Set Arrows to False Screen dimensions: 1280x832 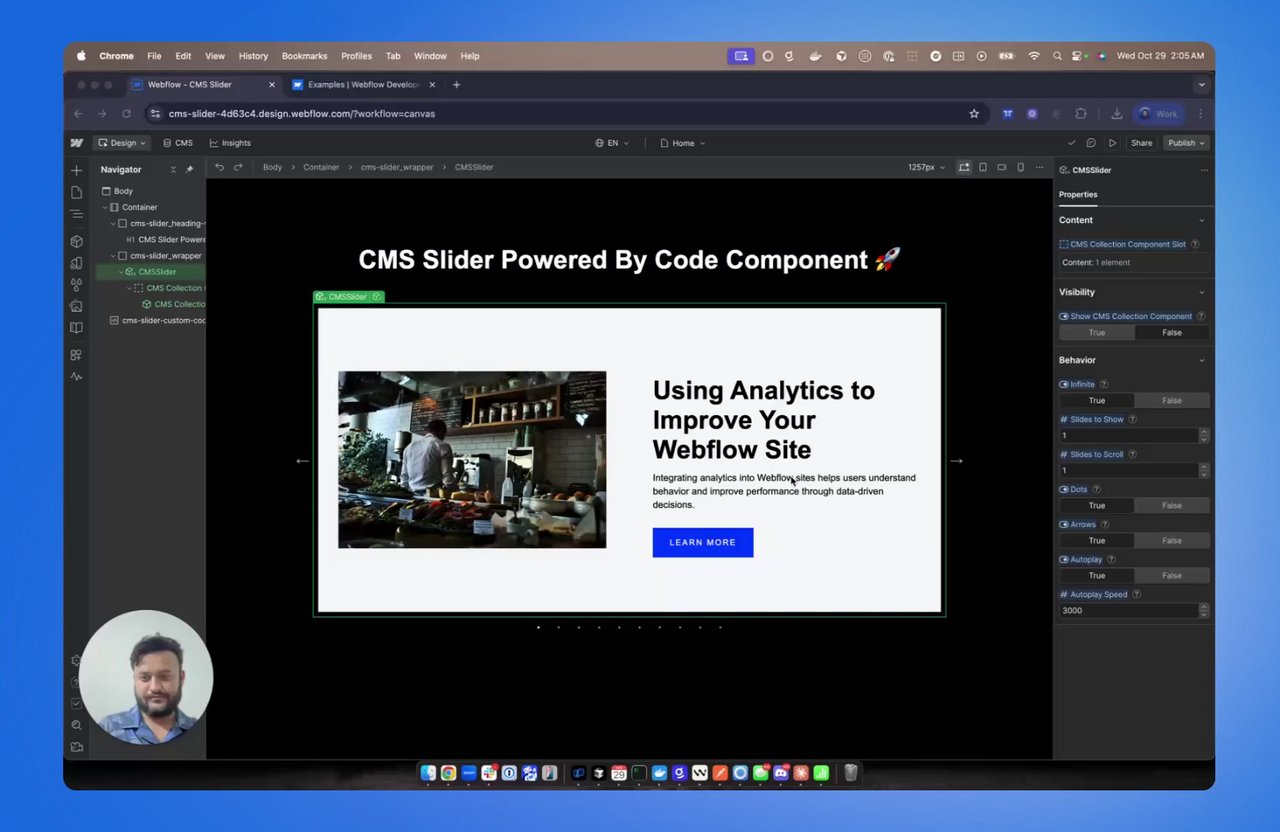point(1172,541)
